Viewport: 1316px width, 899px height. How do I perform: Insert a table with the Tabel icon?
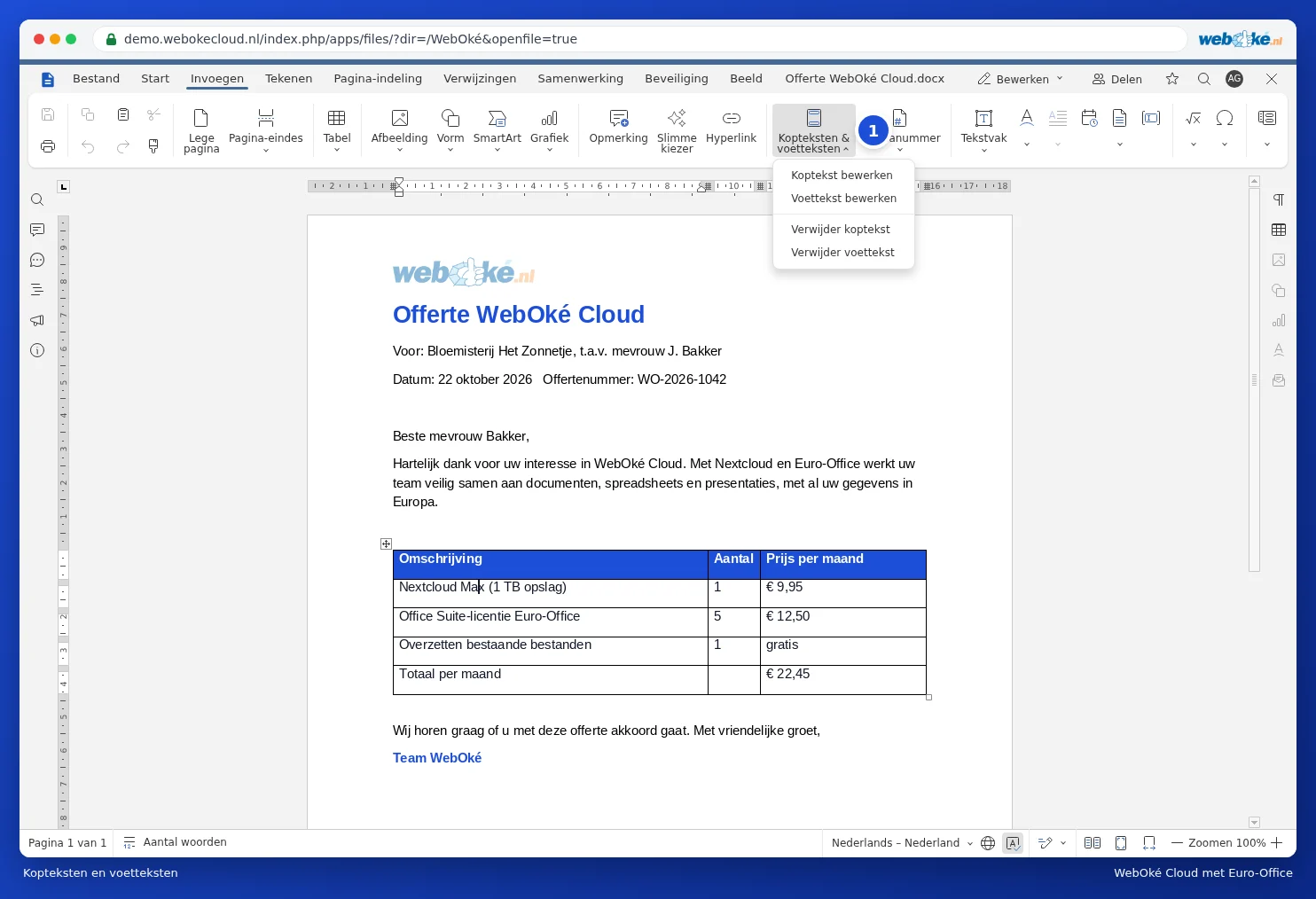(337, 129)
